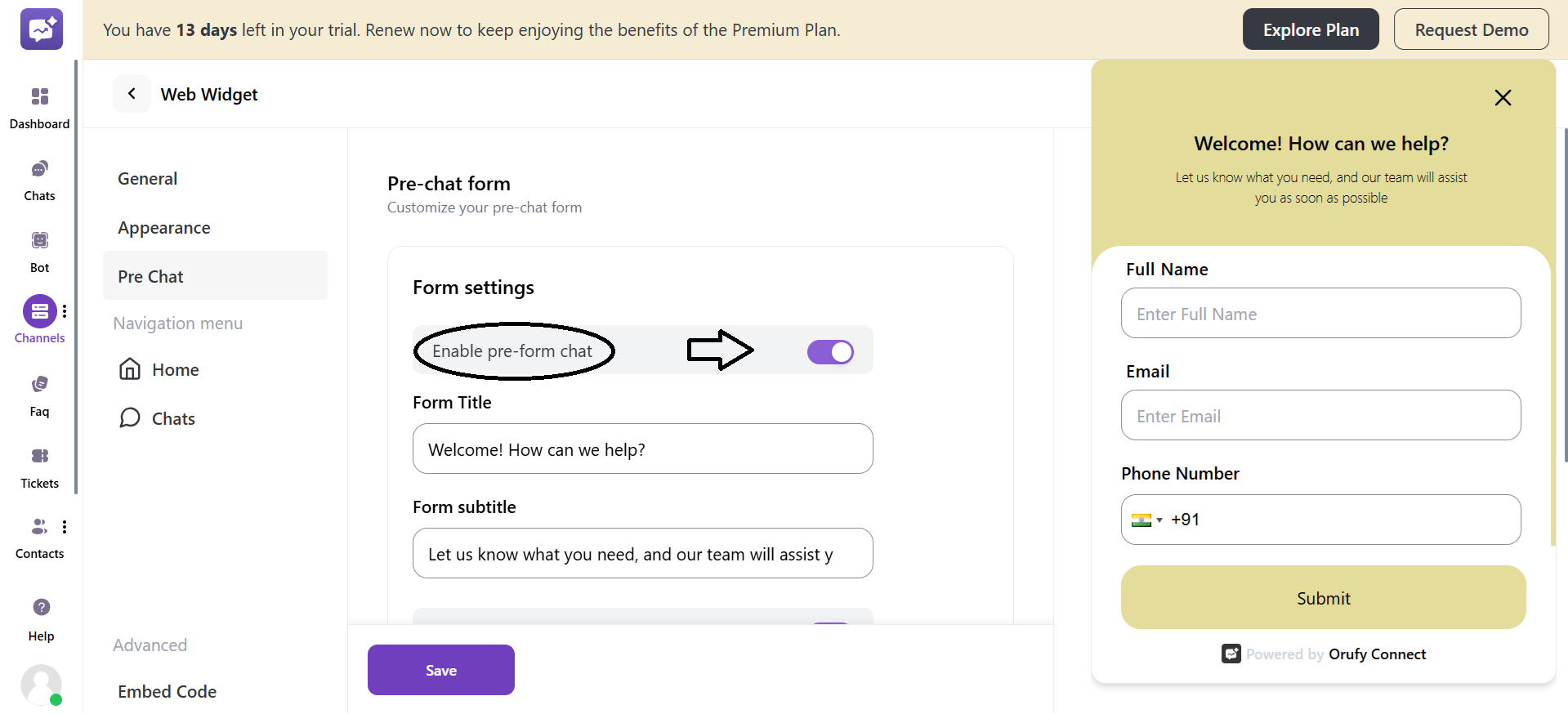Open the Bot section
Screen dimensions: 1568x714
pyautogui.click(x=39, y=248)
